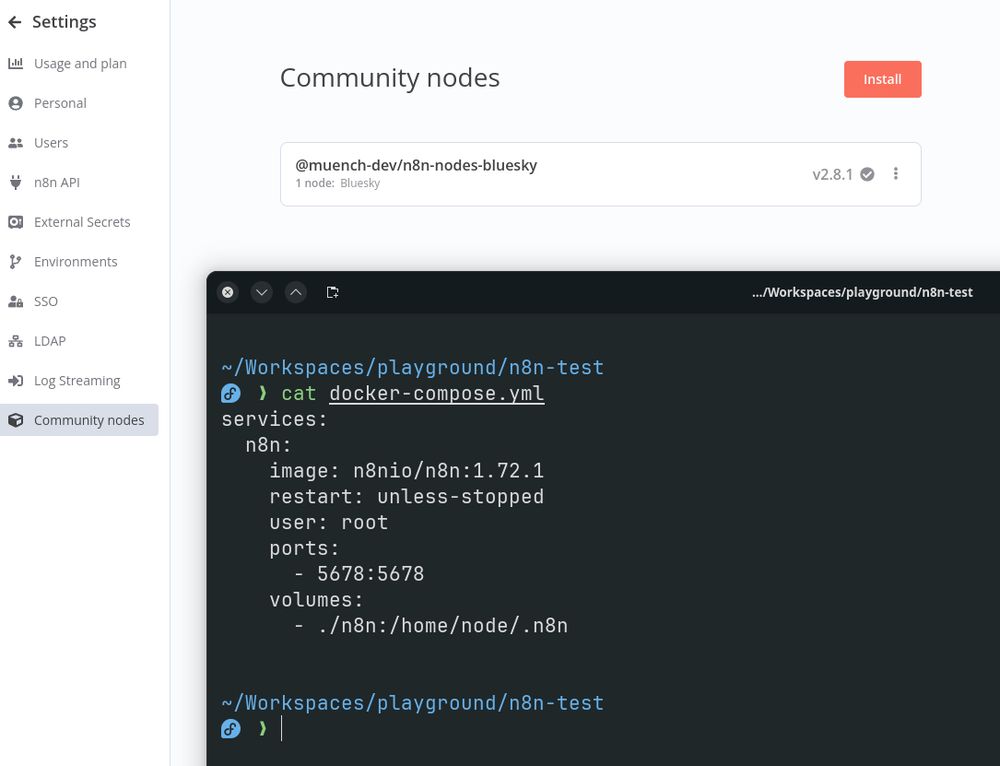Click the Users group icon
The width and height of the screenshot is (1000, 766).
click(15, 143)
